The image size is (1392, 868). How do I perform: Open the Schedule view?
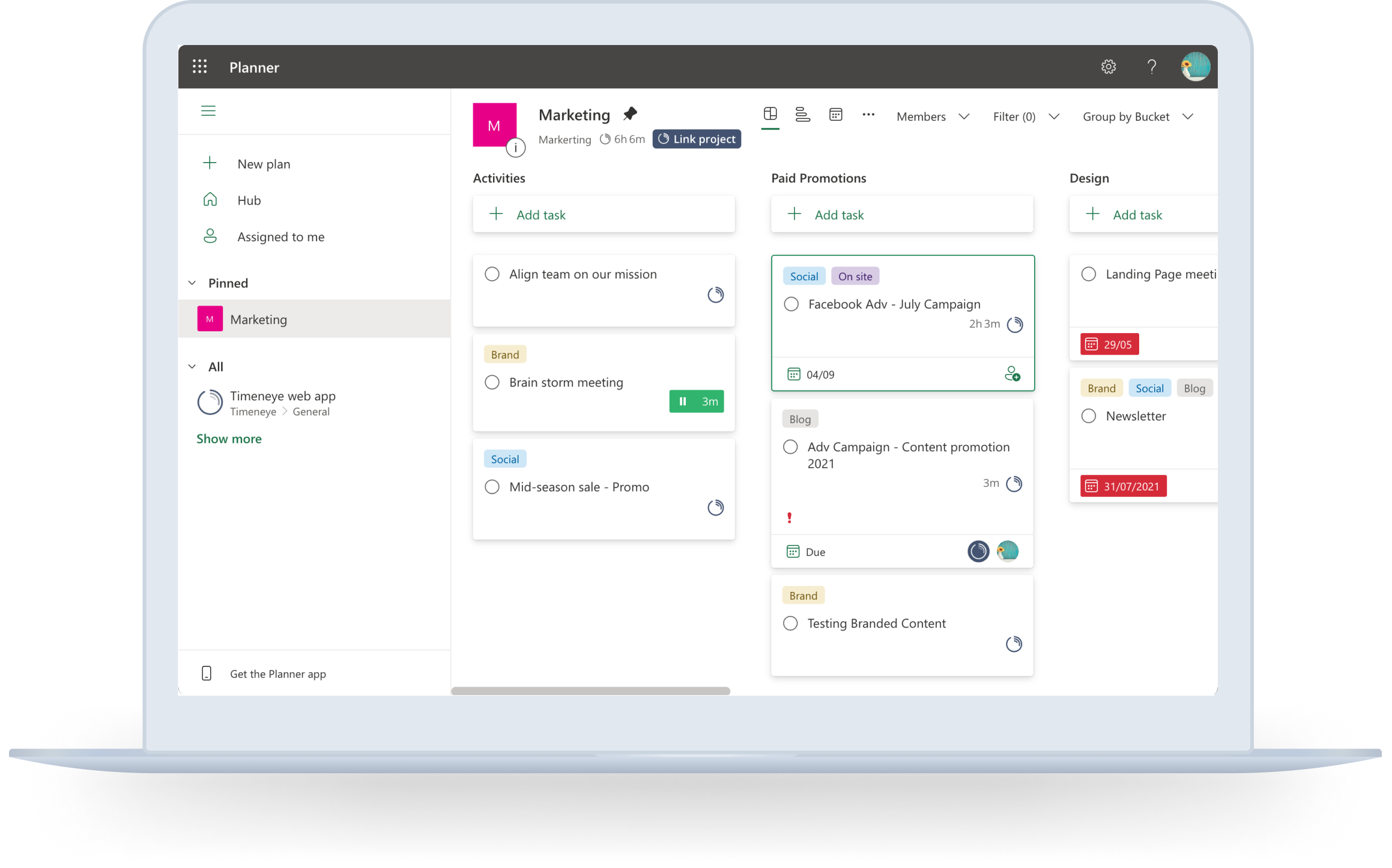click(x=835, y=115)
